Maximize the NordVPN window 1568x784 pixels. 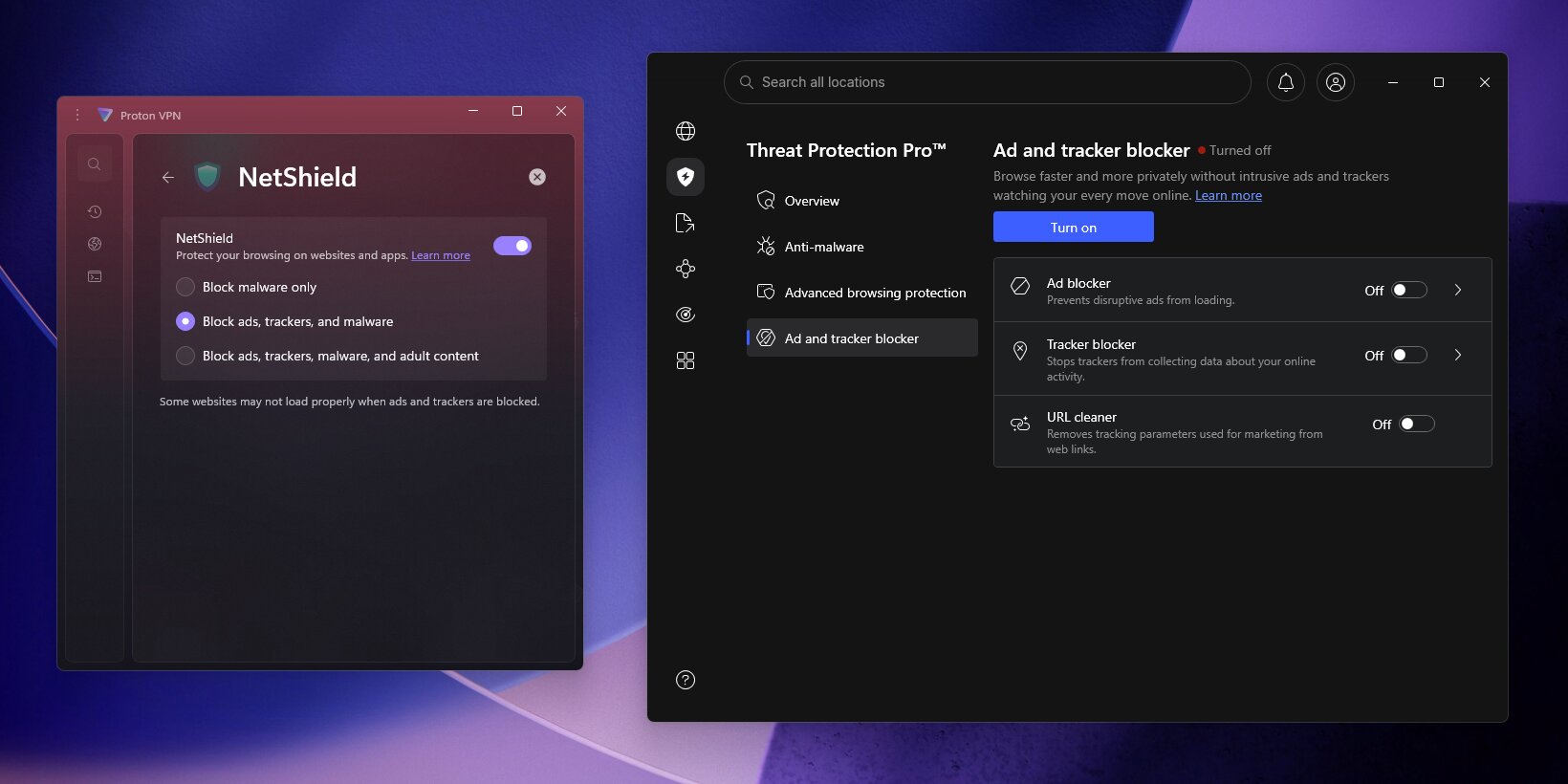1439,82
